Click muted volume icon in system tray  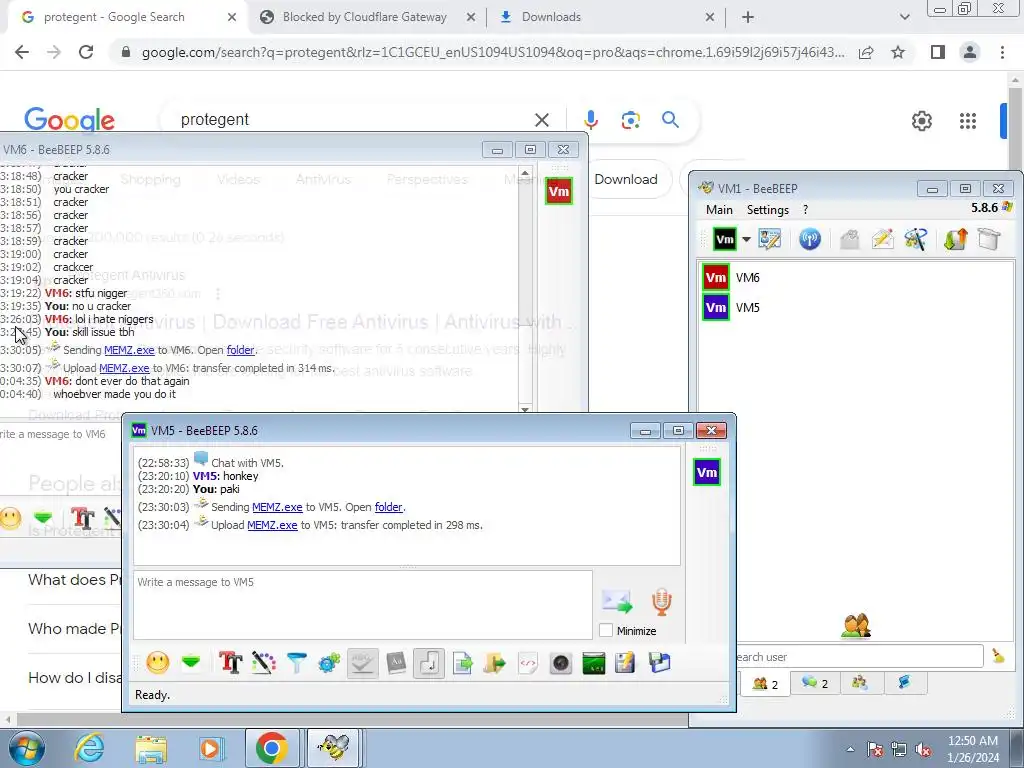coord(923,750)
